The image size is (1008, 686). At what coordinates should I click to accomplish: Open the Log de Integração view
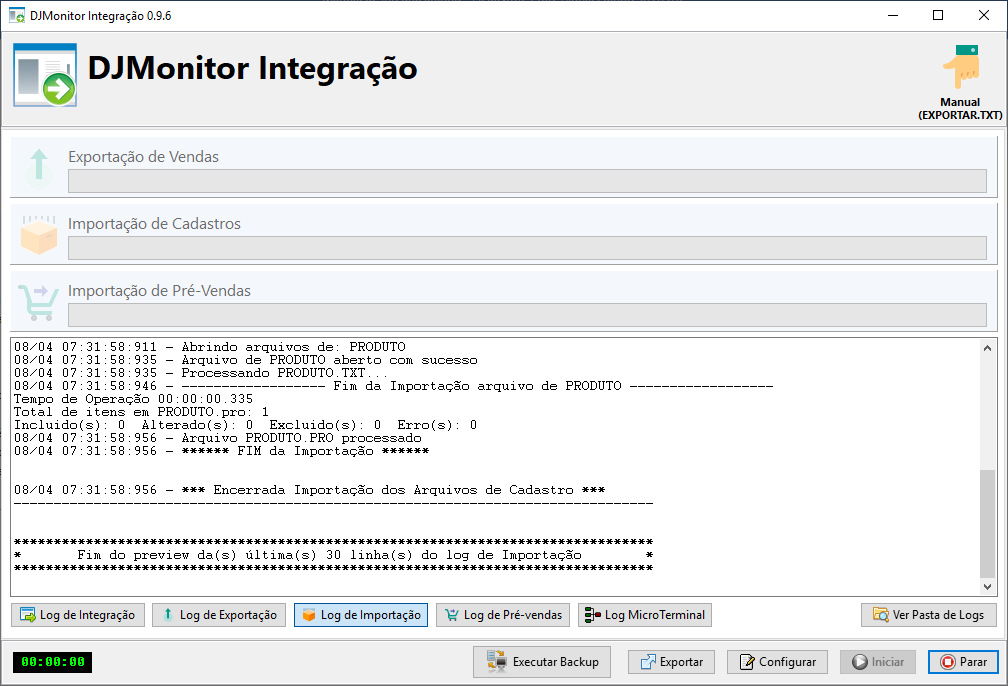78,615
